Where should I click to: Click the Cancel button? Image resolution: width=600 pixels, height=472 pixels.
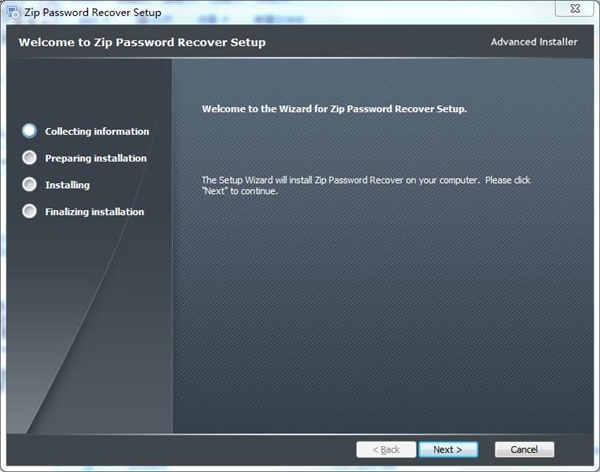tap(524, 449)
